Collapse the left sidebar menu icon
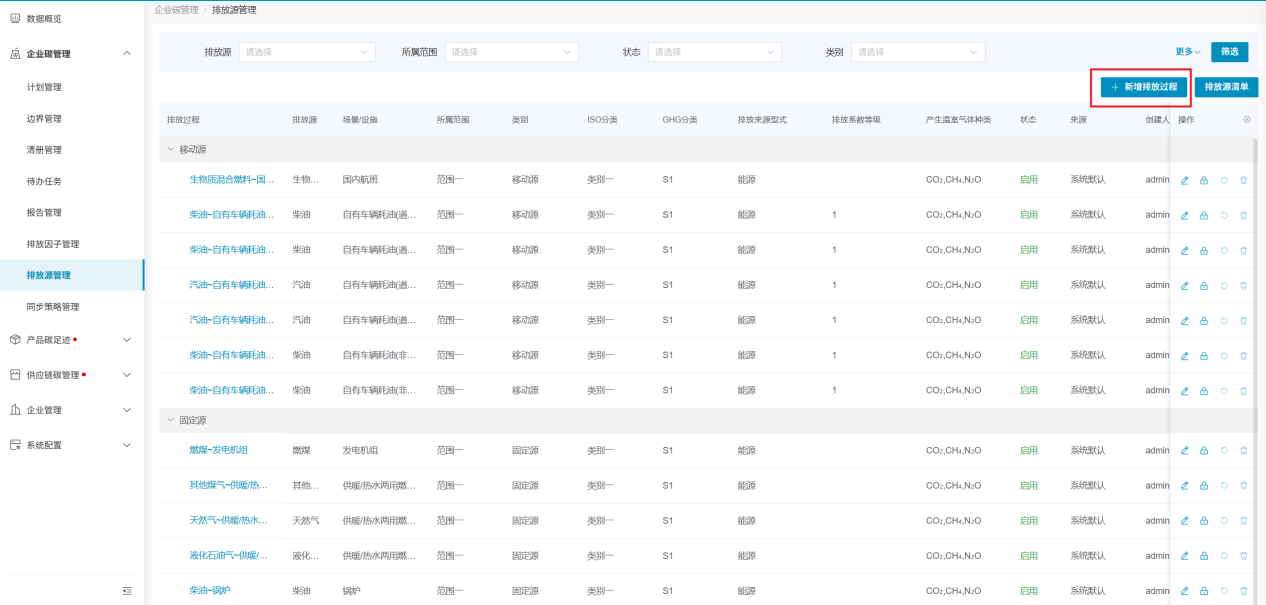1266x605 pixels. (x=127, y=591)
